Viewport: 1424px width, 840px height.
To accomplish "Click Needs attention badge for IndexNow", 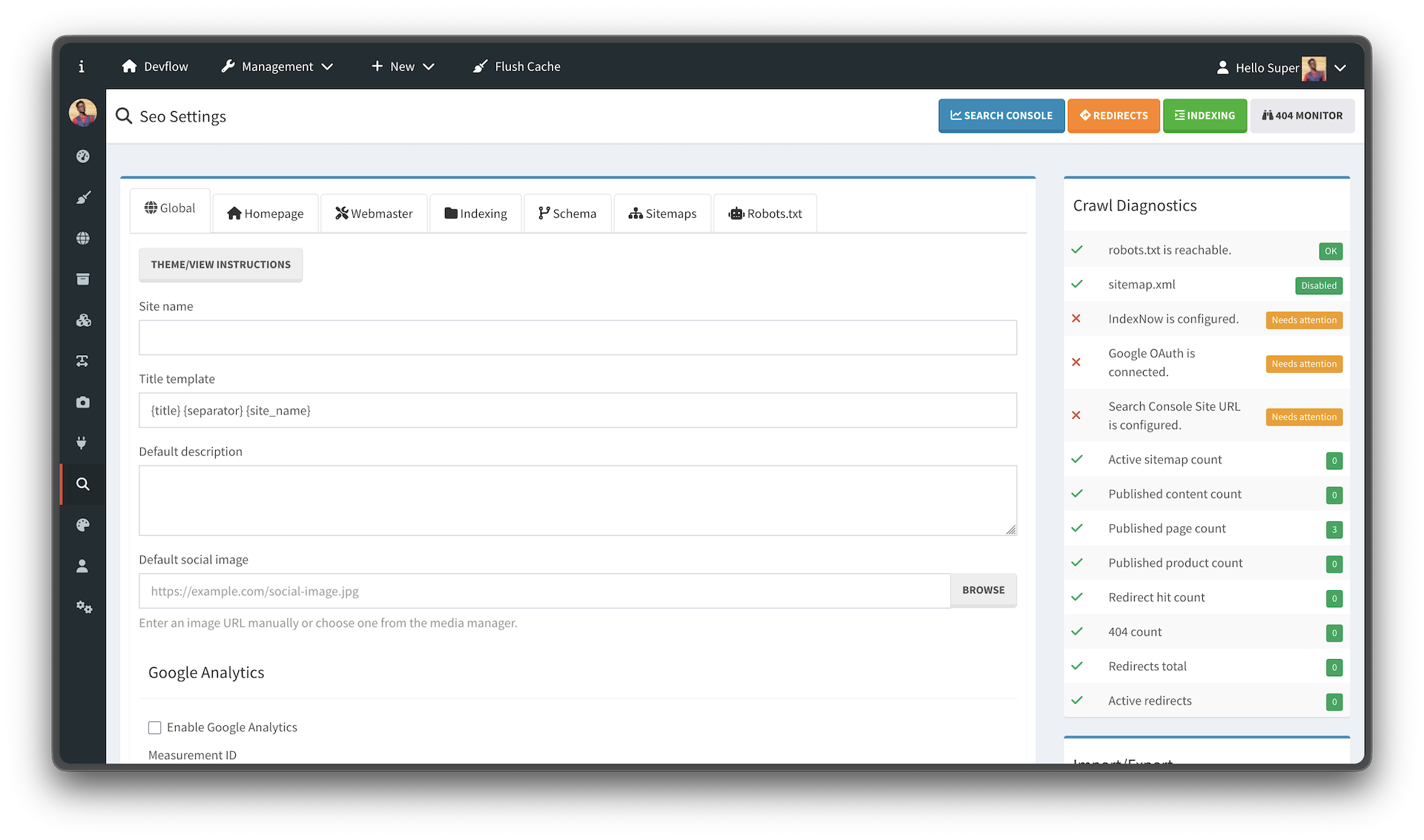I will (1304, 320).
